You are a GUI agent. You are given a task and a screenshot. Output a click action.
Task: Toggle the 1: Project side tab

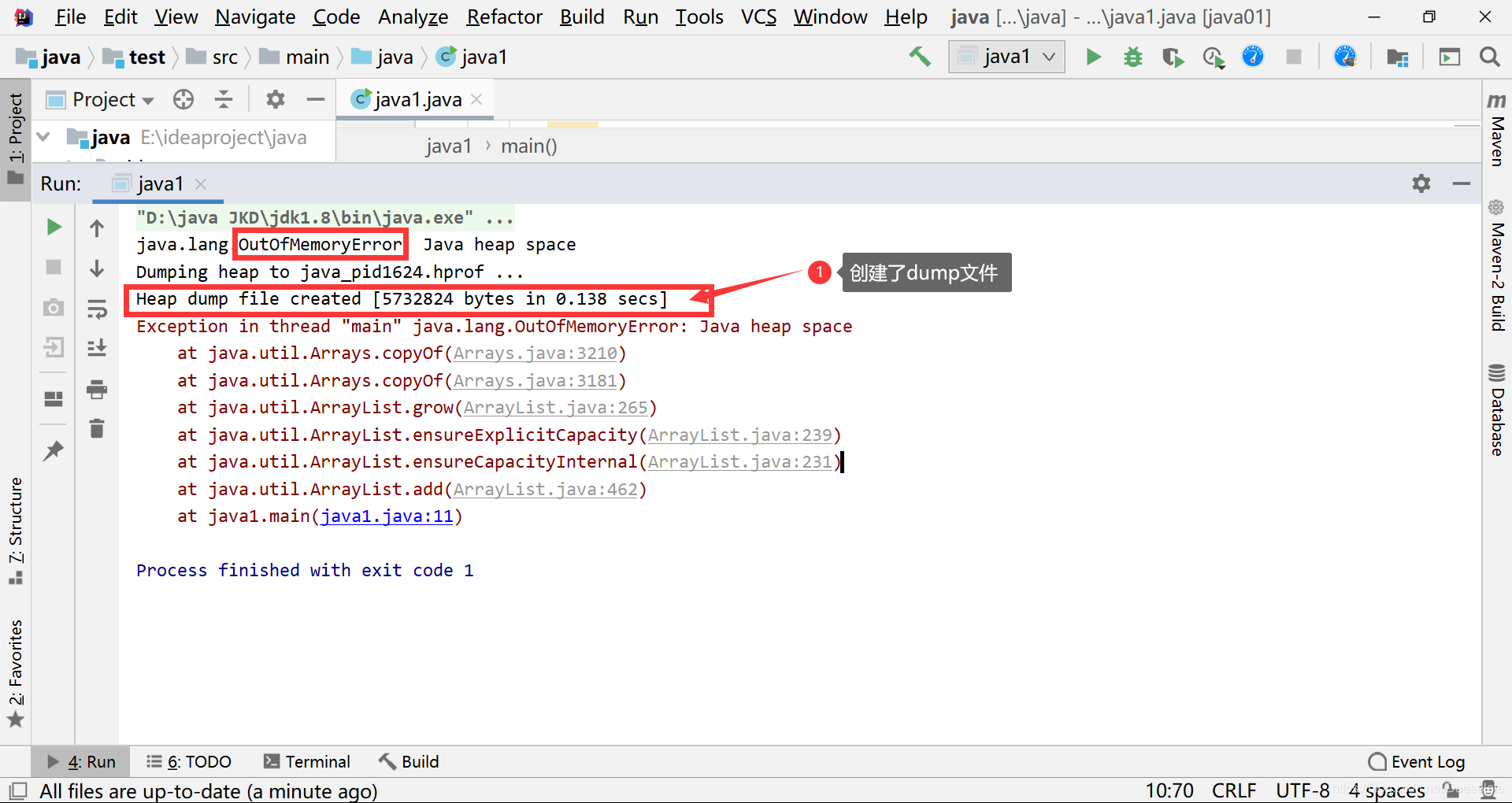coord(16,139)
